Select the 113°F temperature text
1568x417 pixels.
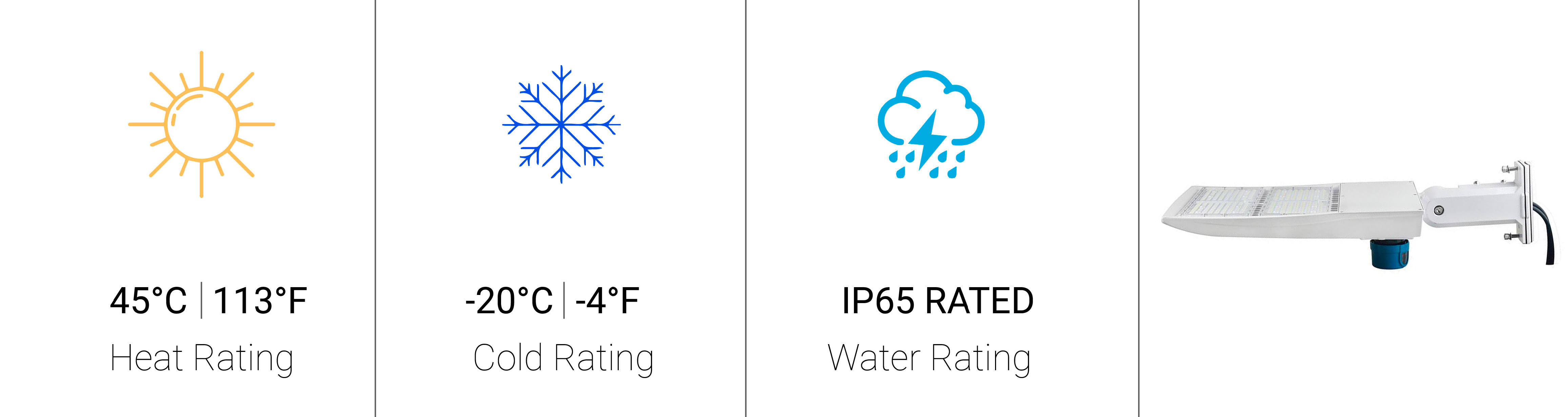pos(260,301)
